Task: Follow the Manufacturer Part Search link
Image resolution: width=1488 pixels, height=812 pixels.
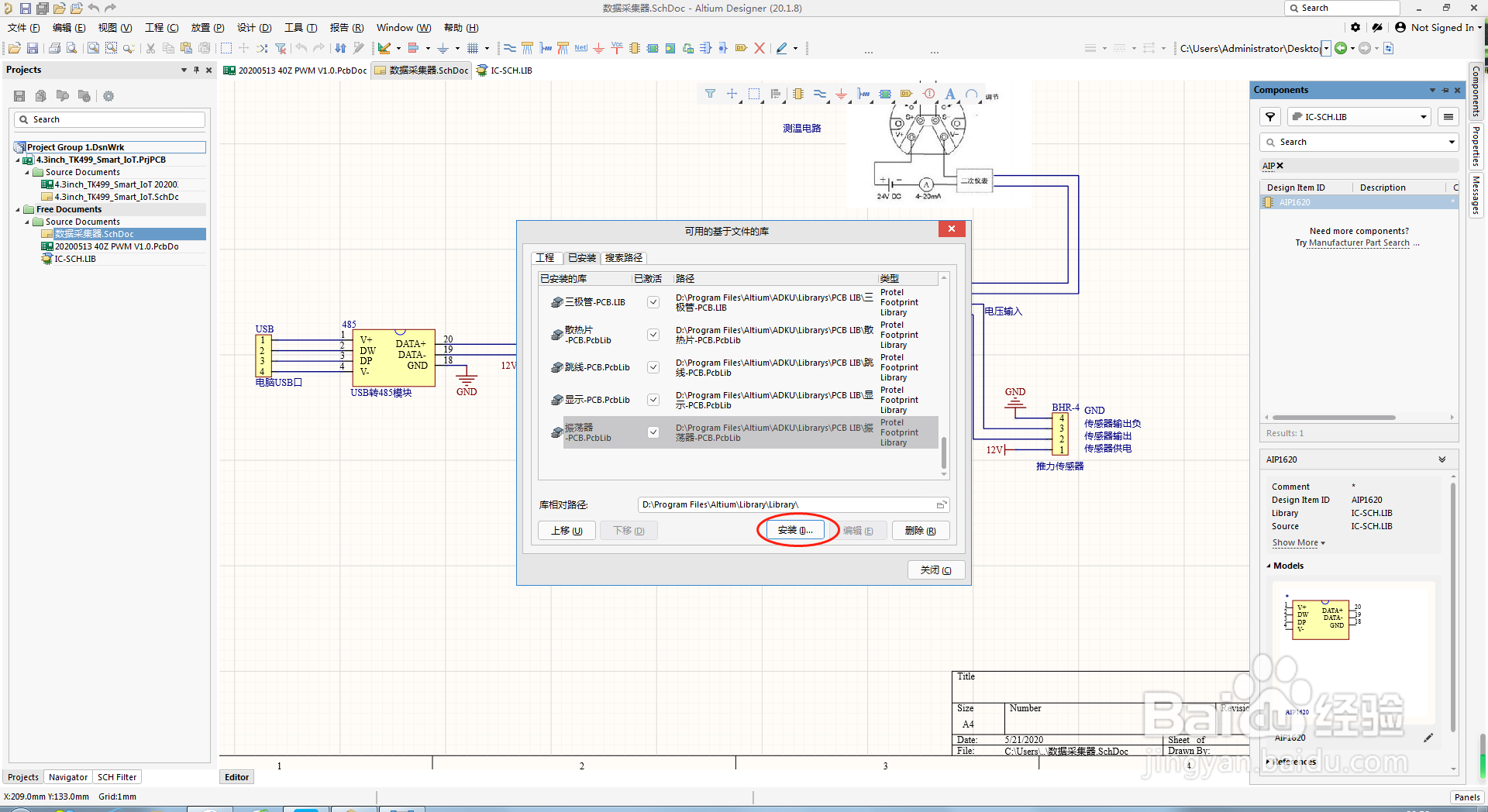Action: click(1359, 243)
